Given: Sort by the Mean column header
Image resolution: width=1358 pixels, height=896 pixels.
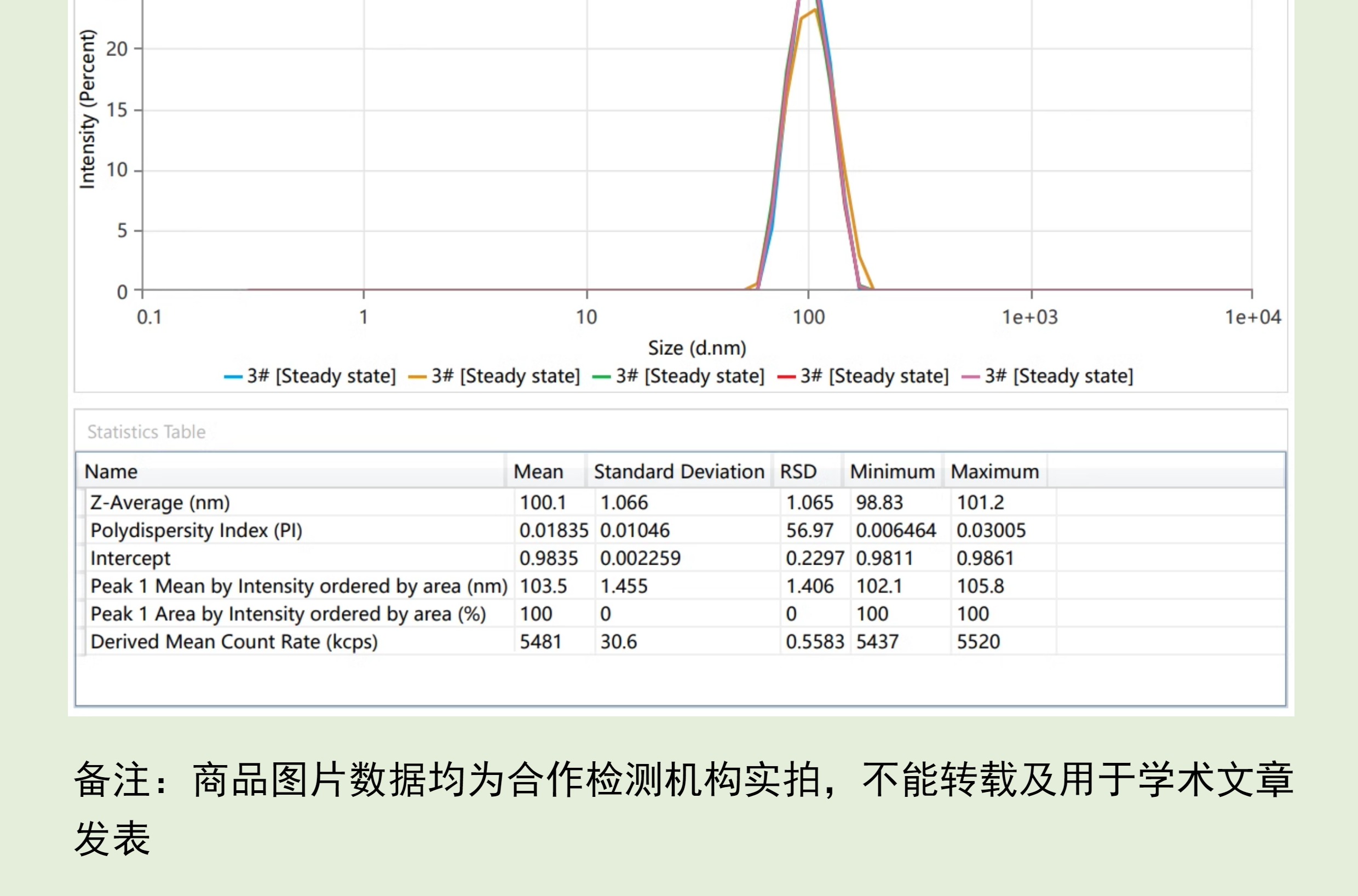Looking at the screenshot, I should tap(538, 472).
